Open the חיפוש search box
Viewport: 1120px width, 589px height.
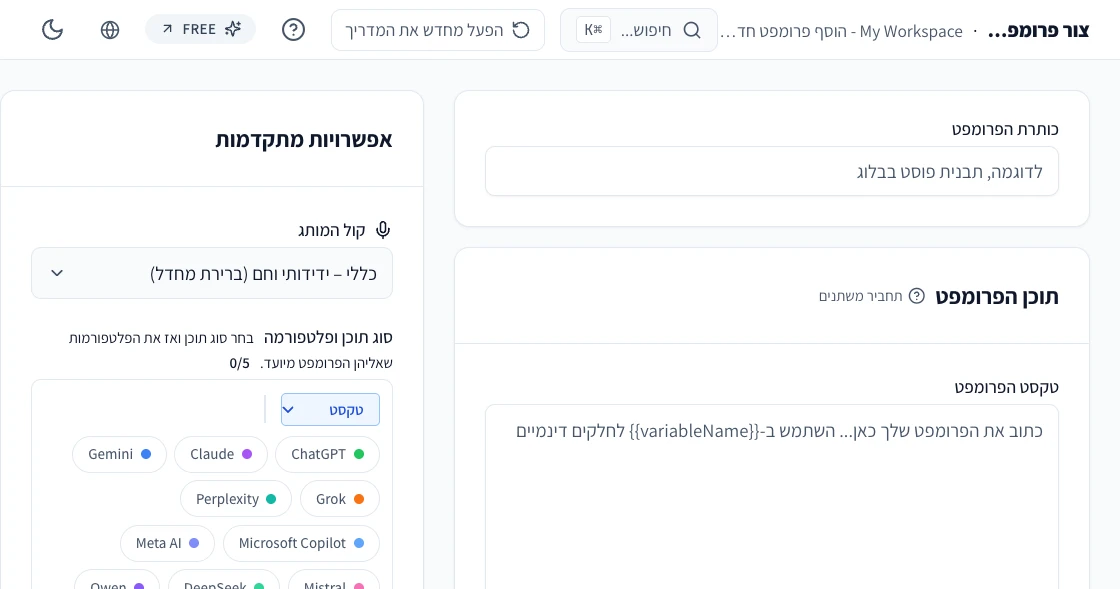coord(639,30)
